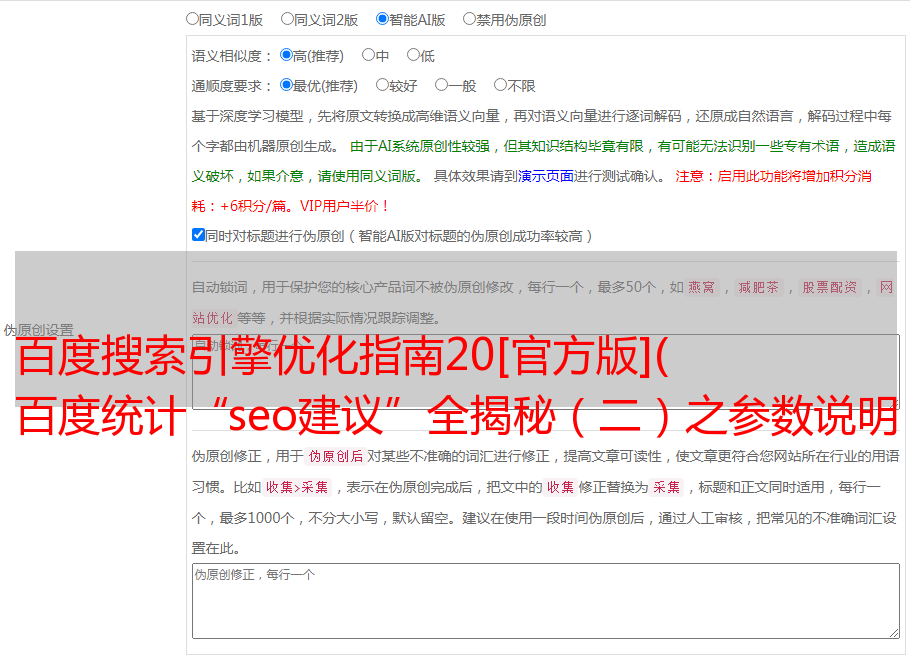Click into the 伪原创修正 text area
911x658 pixels.
tap(546, 601)
